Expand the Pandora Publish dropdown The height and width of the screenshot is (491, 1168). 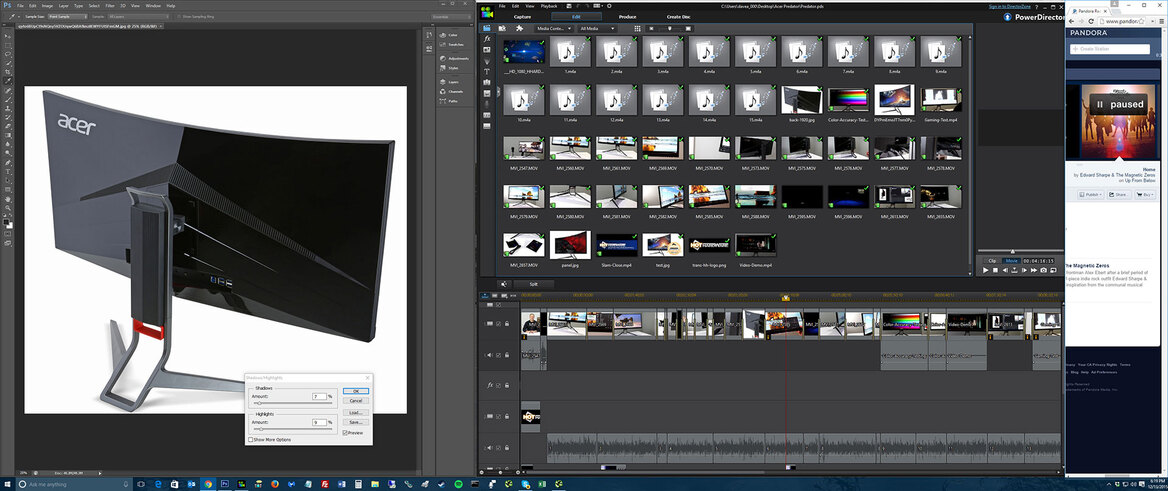click(x=1091, y=194)
